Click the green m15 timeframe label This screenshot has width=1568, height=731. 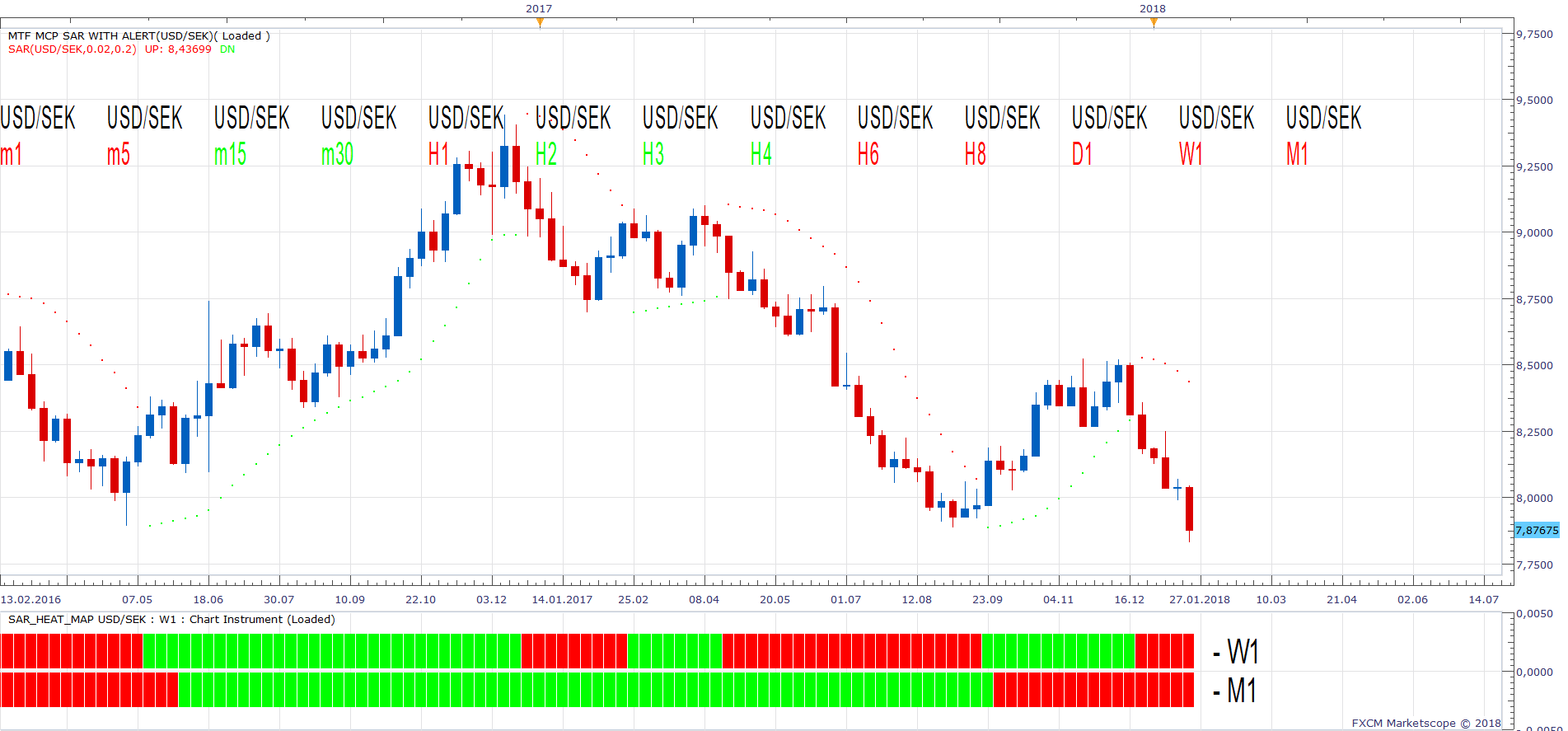pos(230,154)
